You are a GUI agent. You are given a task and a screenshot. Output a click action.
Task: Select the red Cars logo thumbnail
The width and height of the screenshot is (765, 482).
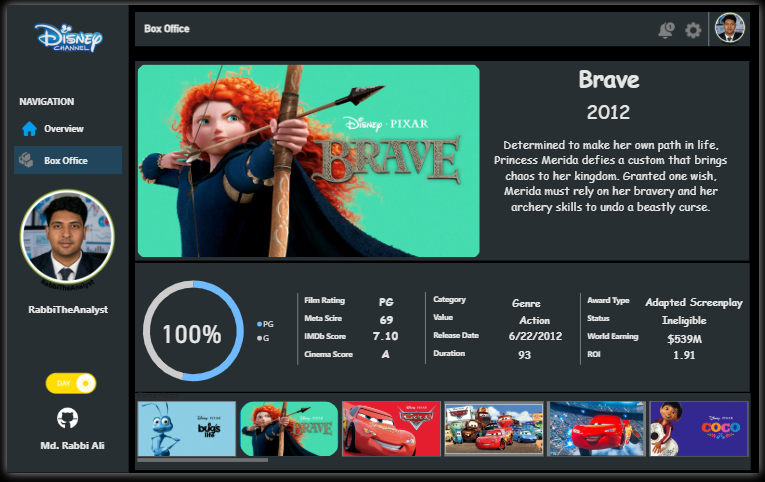(391, 429)
